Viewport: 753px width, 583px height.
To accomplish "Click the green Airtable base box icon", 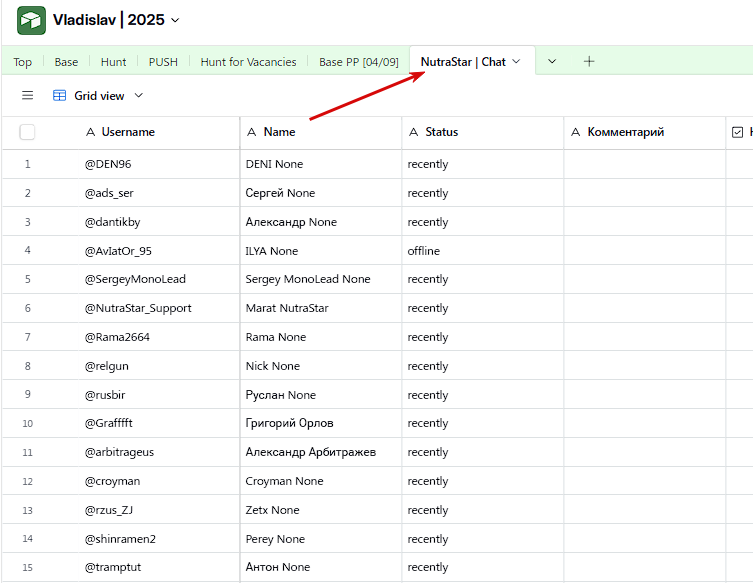I will pyautogui.click(x=31, y=20).
